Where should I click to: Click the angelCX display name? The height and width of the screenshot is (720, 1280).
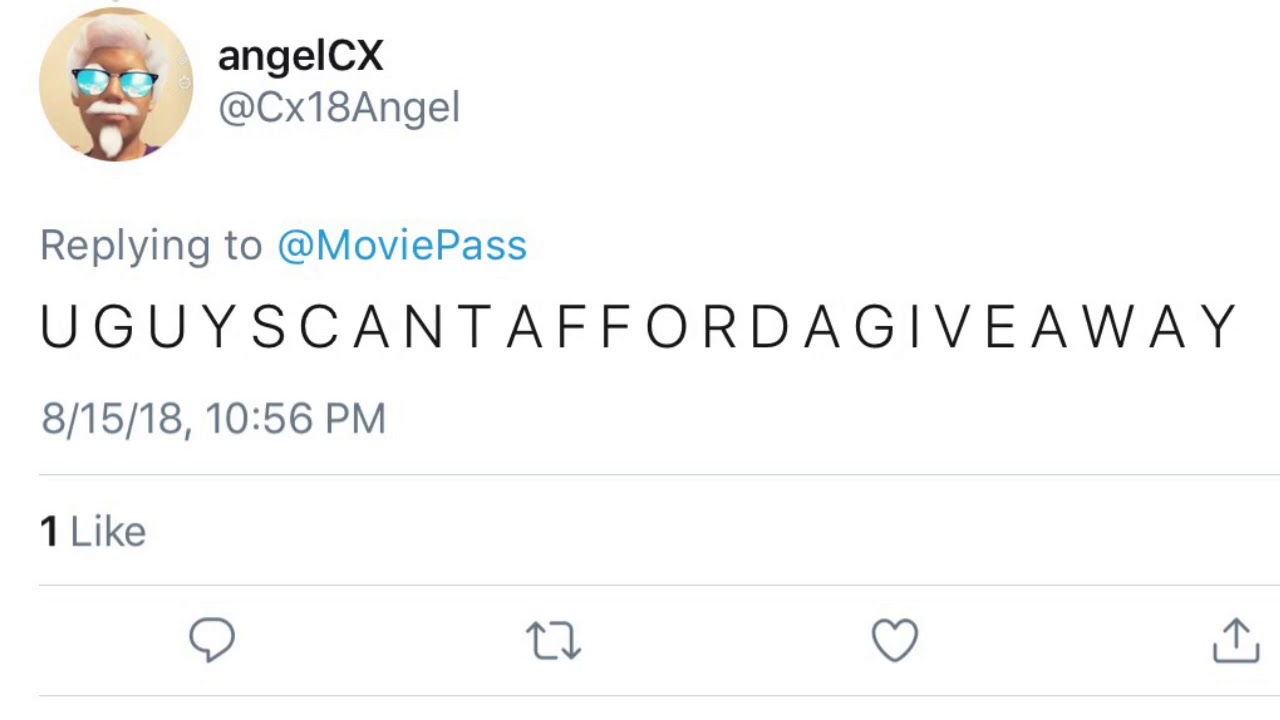coord(300,56)
